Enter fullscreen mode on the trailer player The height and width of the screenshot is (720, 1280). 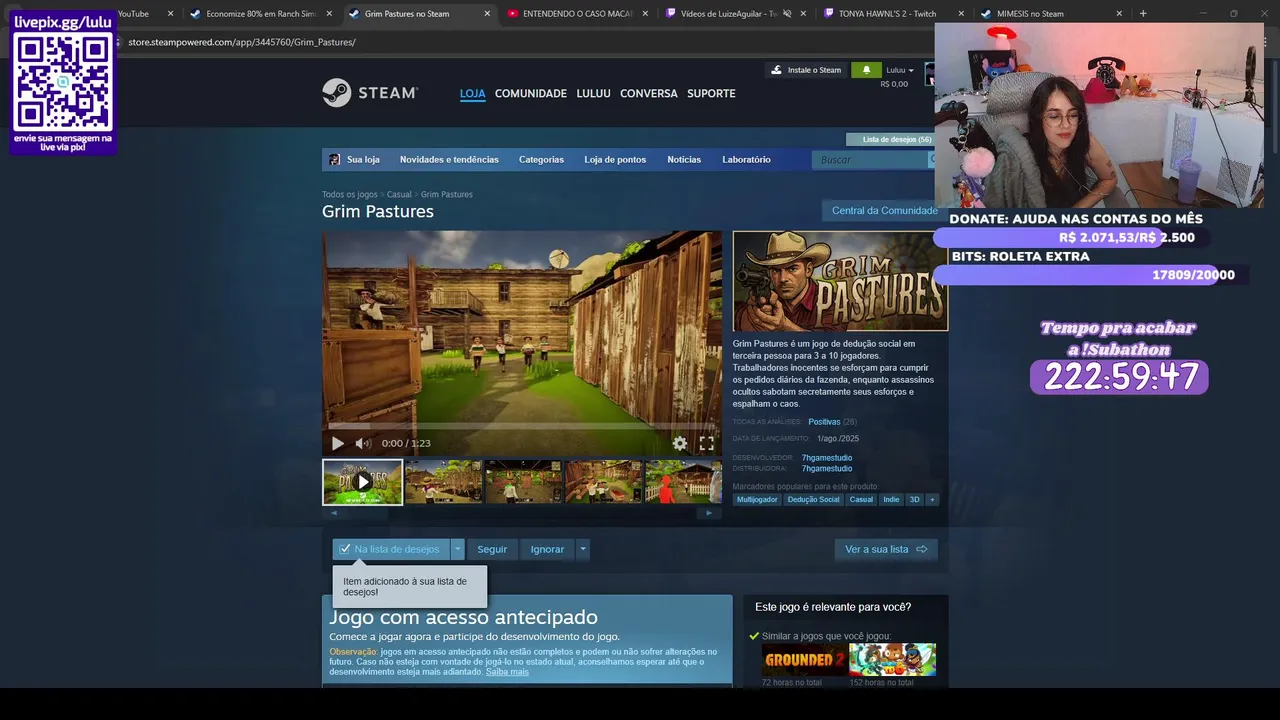706,443
